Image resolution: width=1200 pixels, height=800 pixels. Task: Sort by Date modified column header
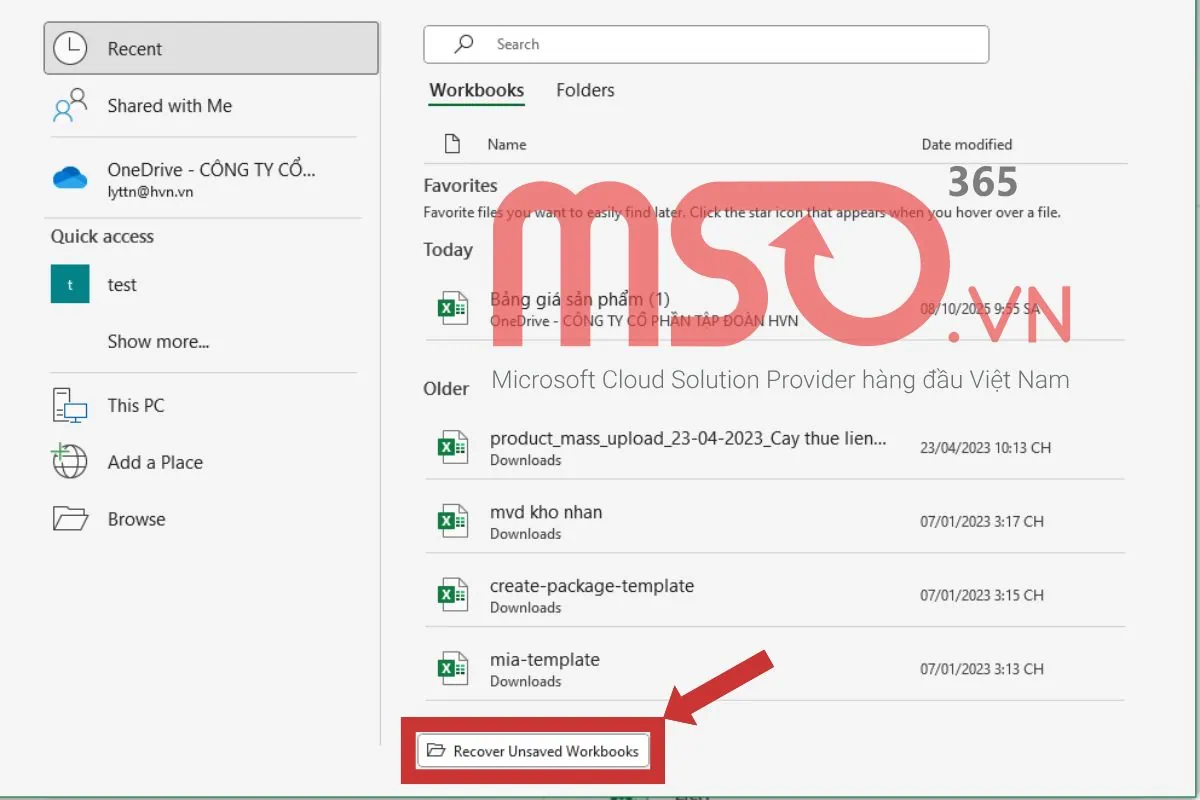[966, 144]
